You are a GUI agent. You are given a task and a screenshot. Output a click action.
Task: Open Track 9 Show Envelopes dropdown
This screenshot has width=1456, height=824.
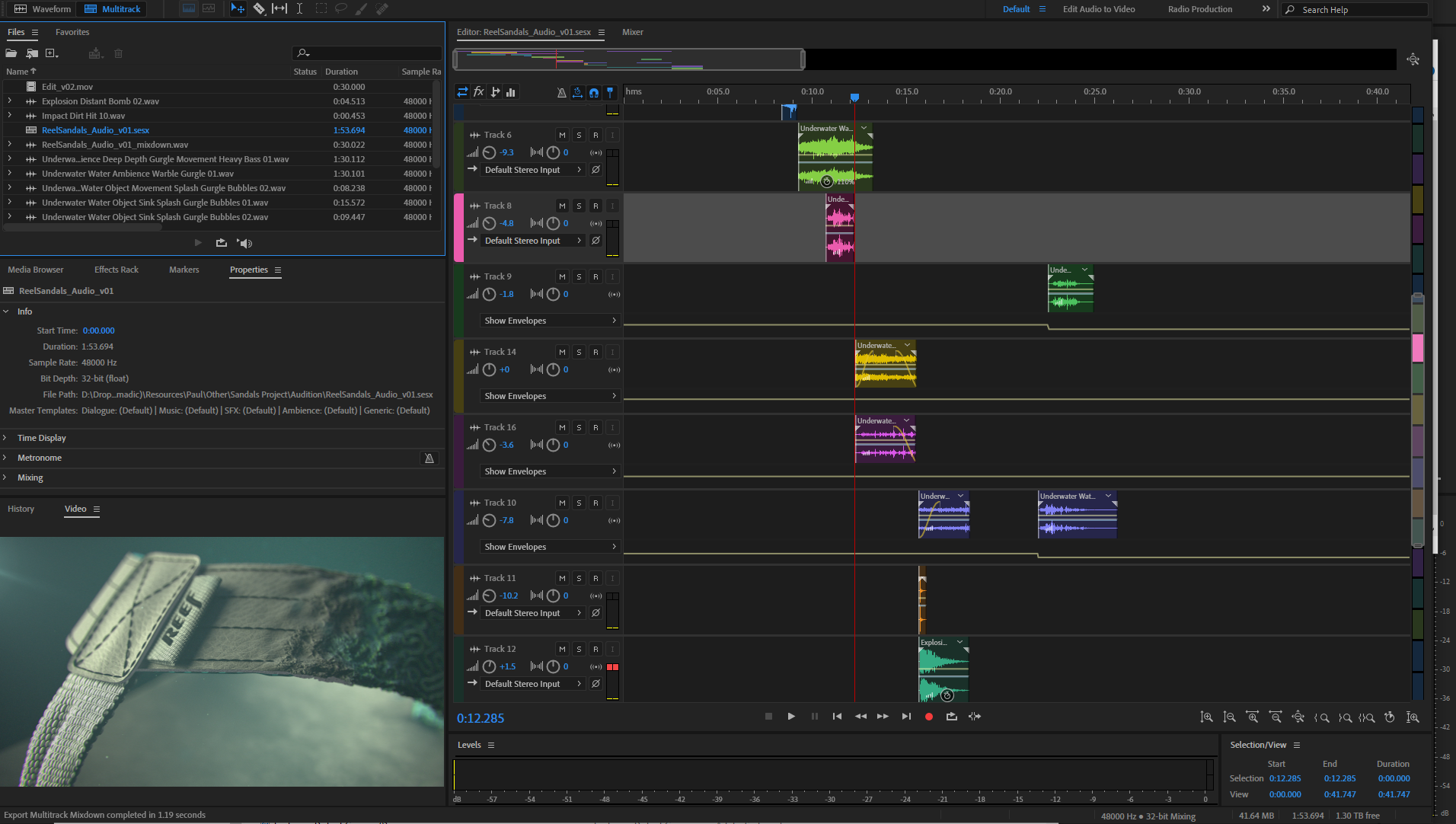(x=549, y=321)
